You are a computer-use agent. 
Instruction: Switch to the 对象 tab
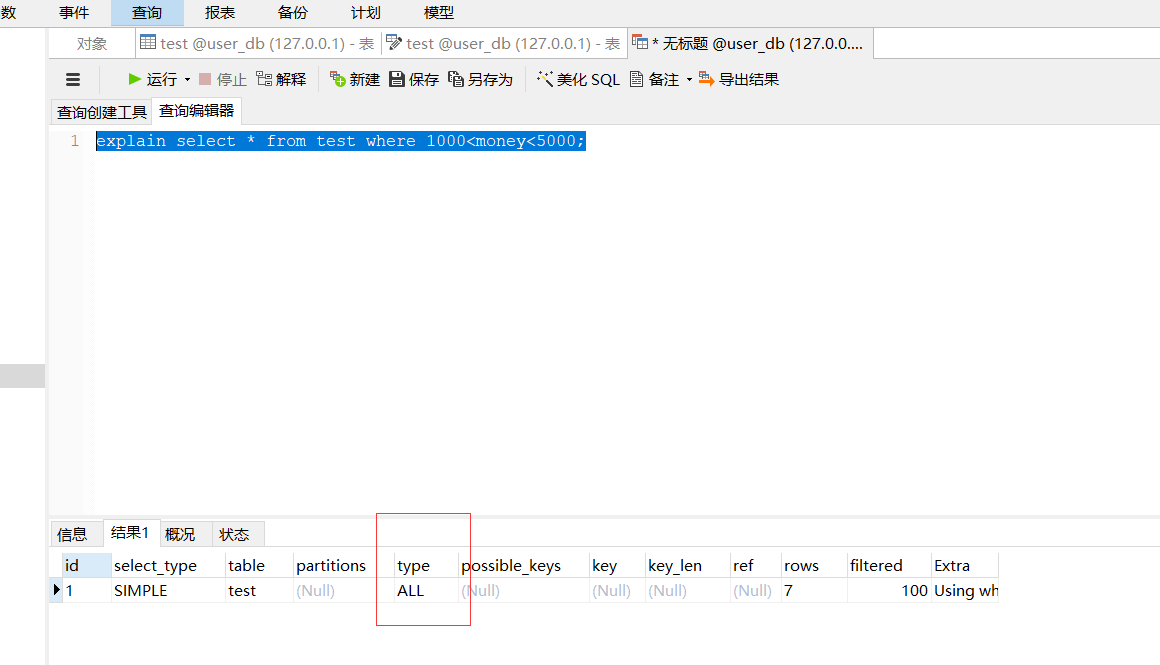pos(92,44)
